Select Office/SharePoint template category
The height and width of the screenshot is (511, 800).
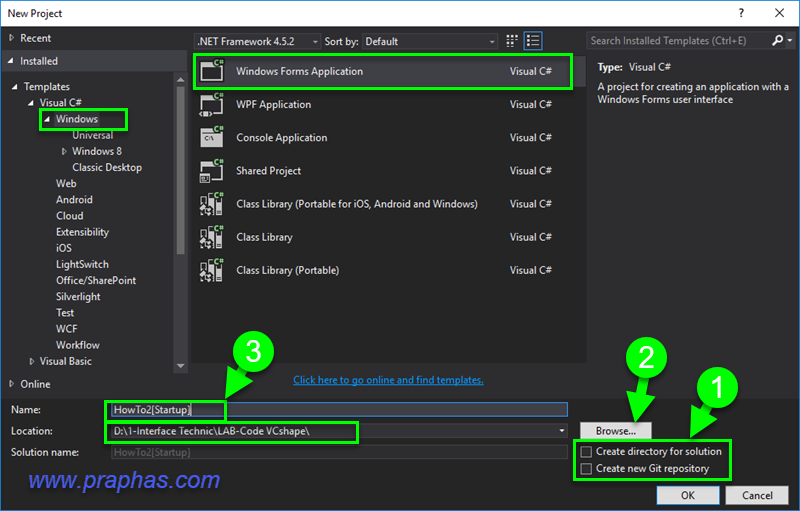point(96,280)
